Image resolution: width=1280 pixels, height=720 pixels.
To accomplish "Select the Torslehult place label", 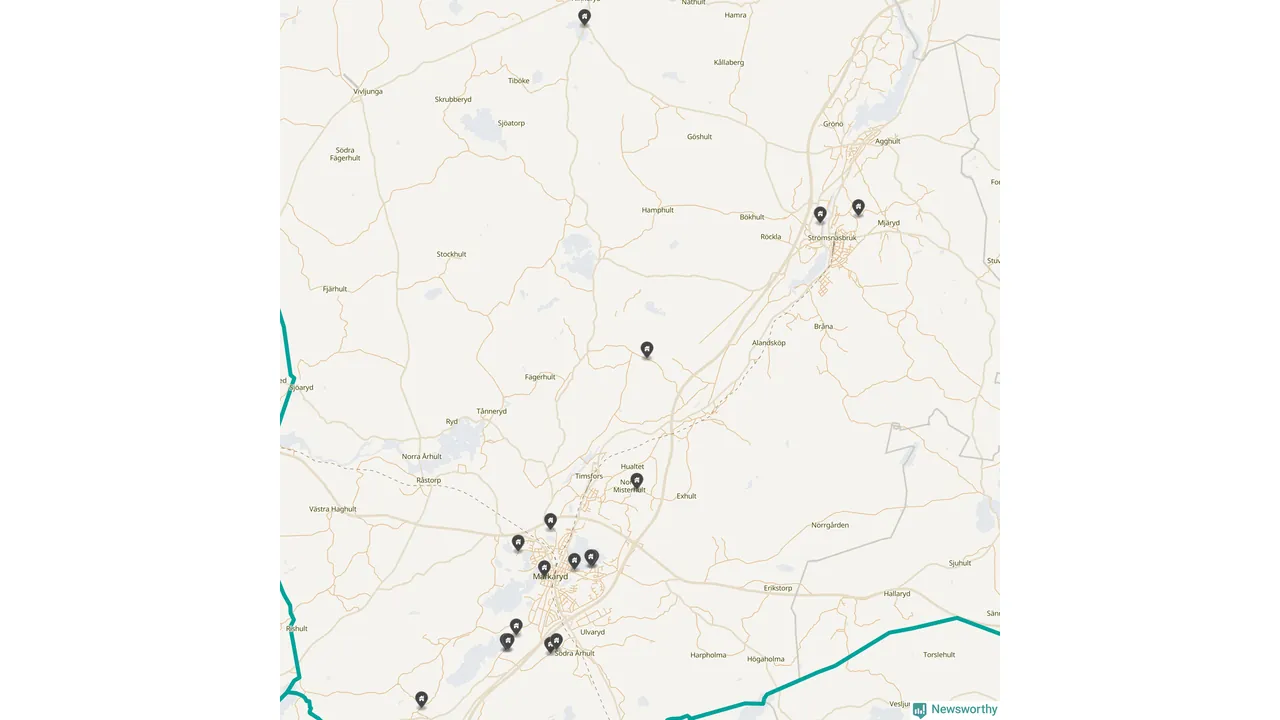I will pyautogui.click(x=939, y=655).
